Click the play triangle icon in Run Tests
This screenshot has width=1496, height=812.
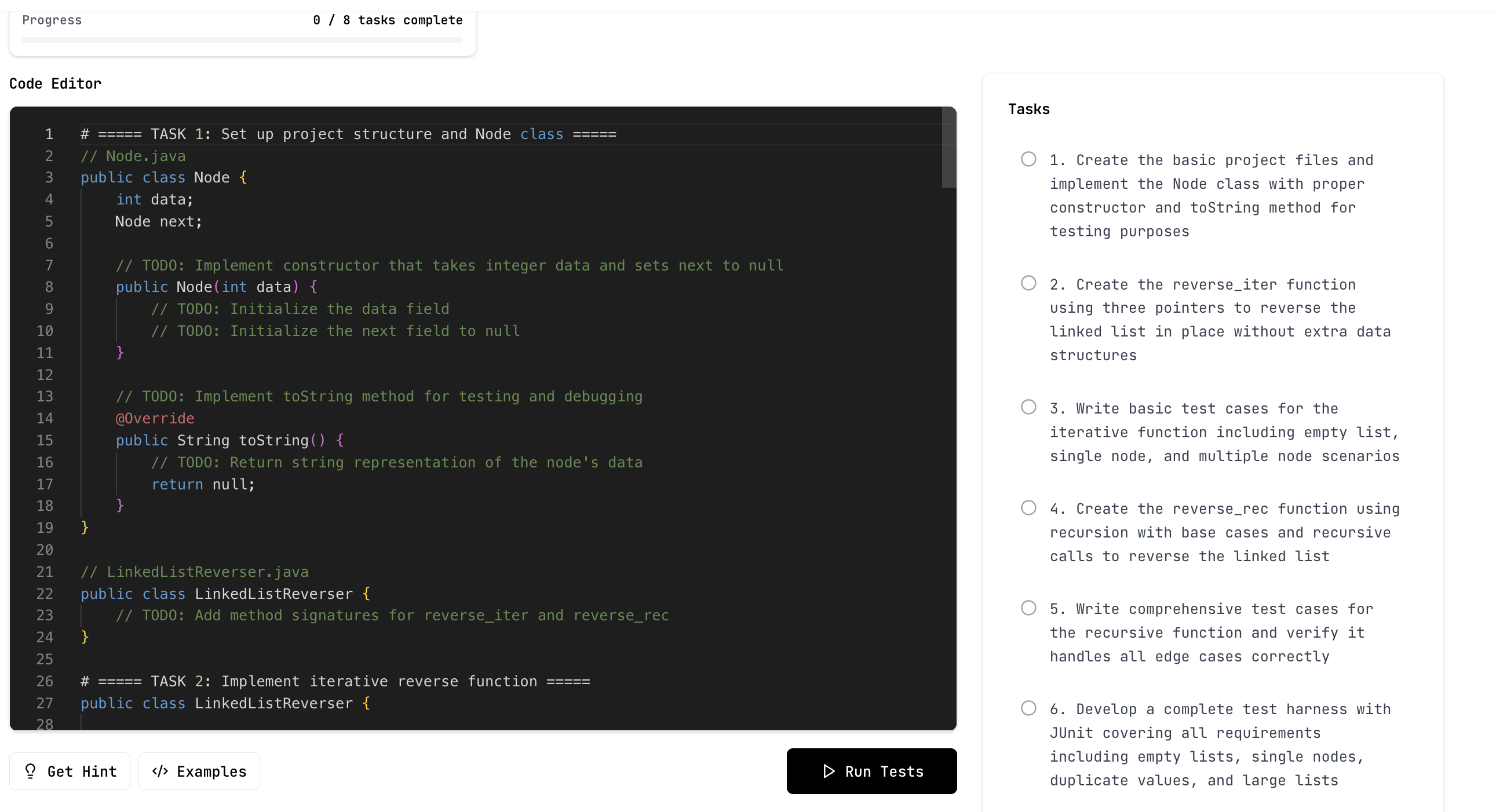(829, 771)
